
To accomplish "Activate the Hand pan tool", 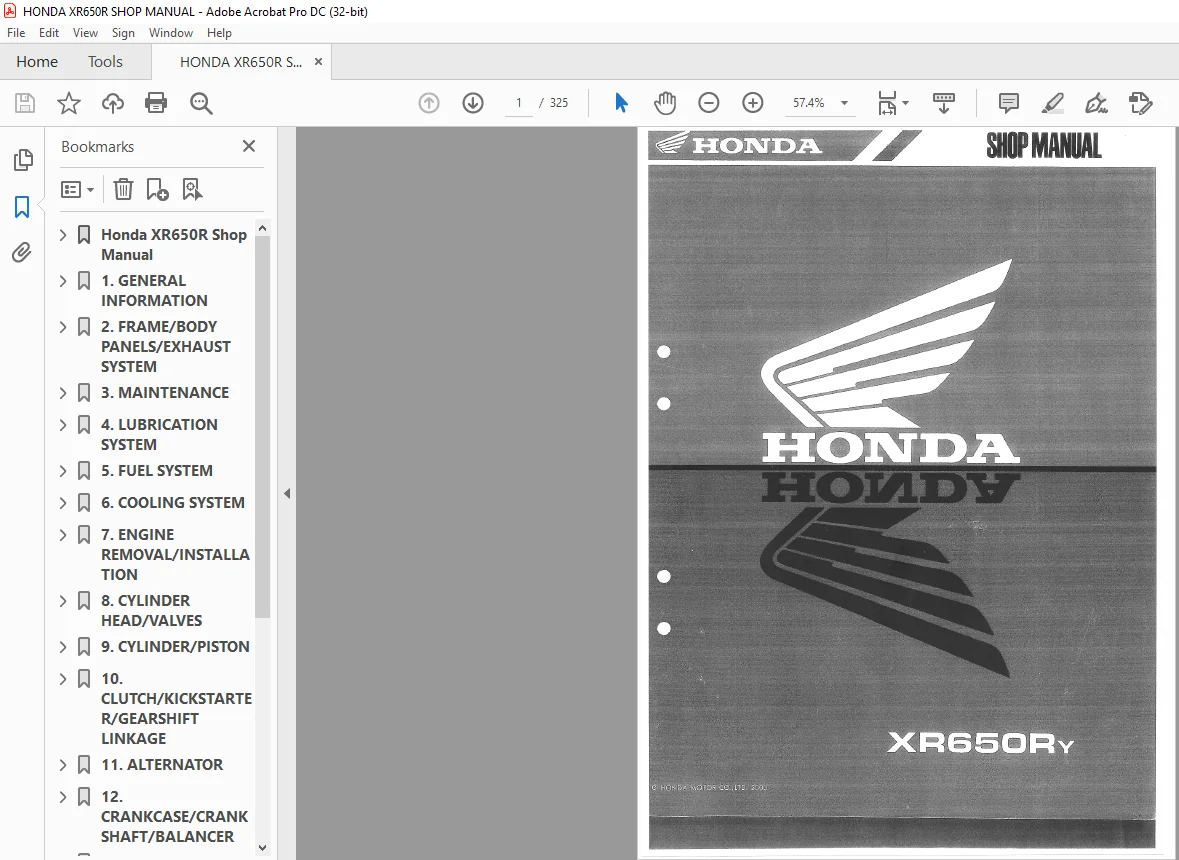I will click(x=665, y=103).
